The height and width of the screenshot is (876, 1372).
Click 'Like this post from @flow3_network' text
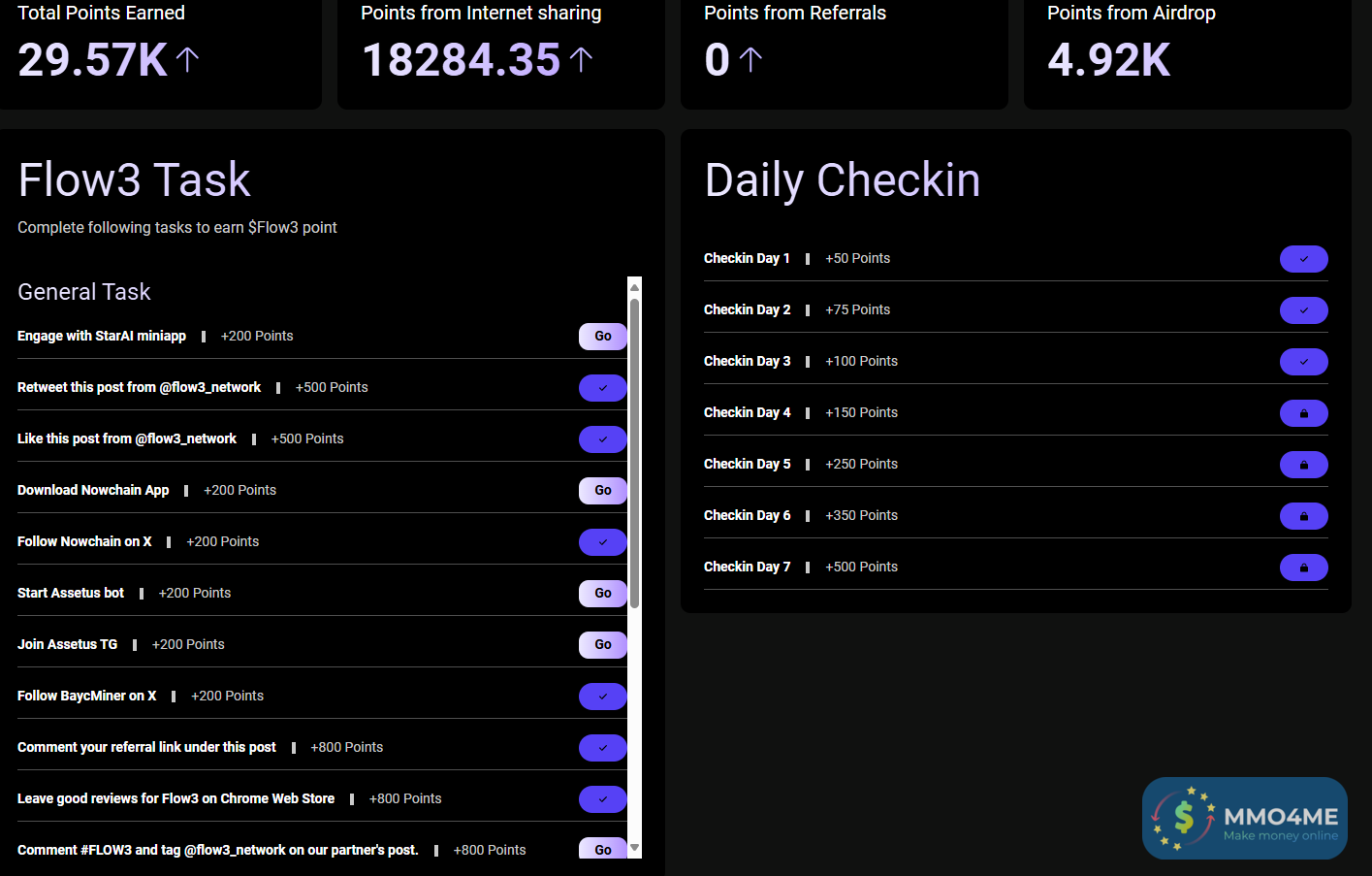127,438
